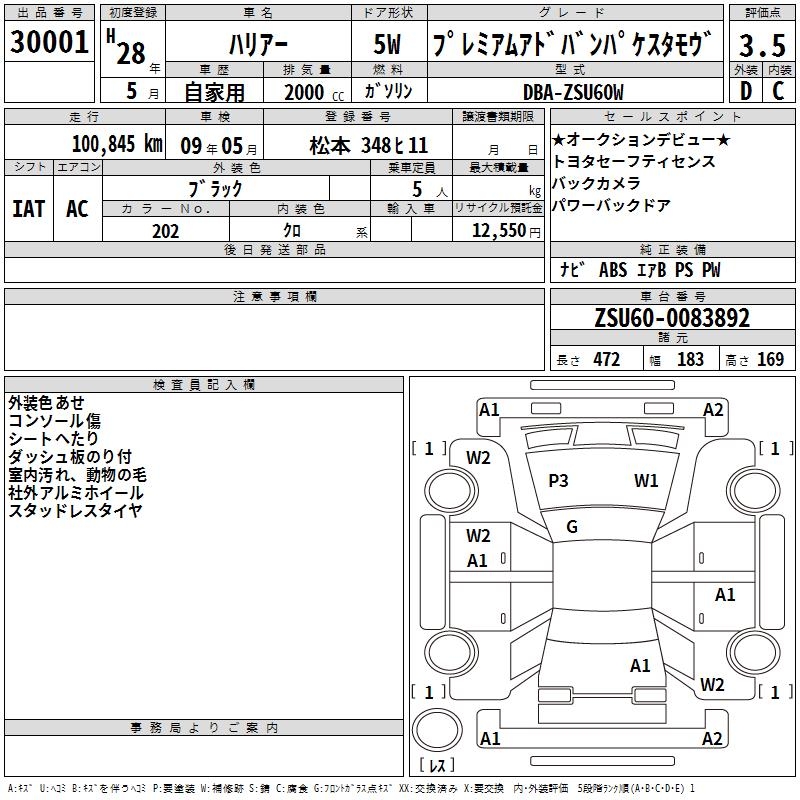Click inspector note 外装色あせ
The height and width of the screenshot is (800, 800).
pyautogui.click(x=46, y=403)
